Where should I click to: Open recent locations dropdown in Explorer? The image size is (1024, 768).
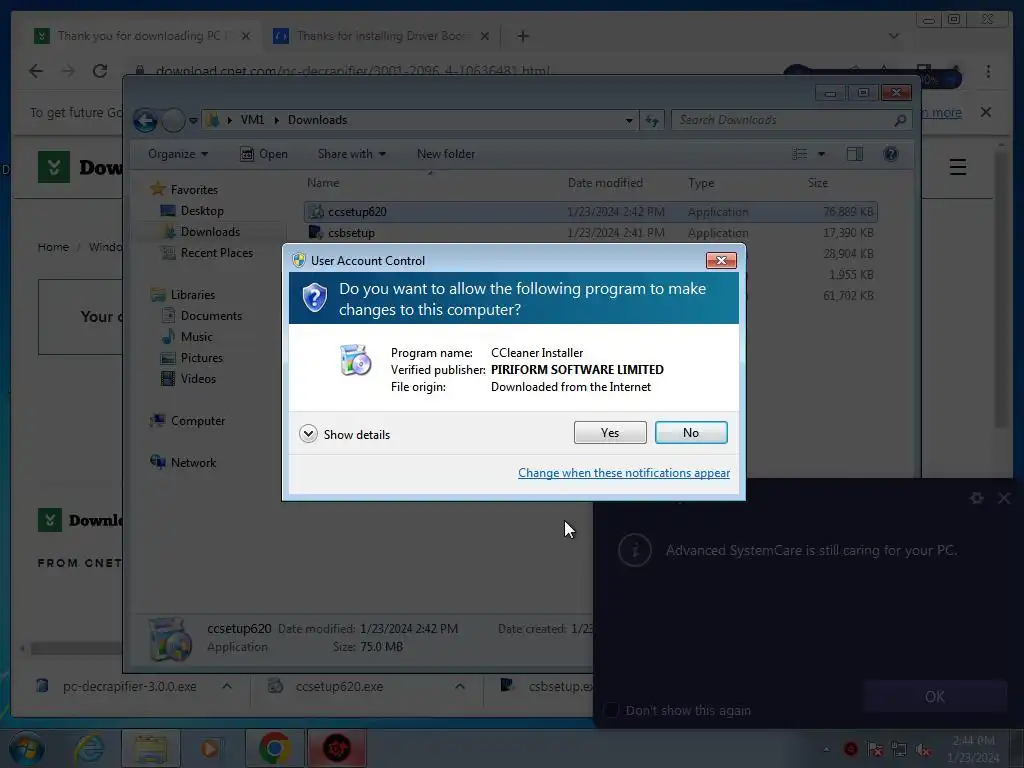(x=193, y=121)
